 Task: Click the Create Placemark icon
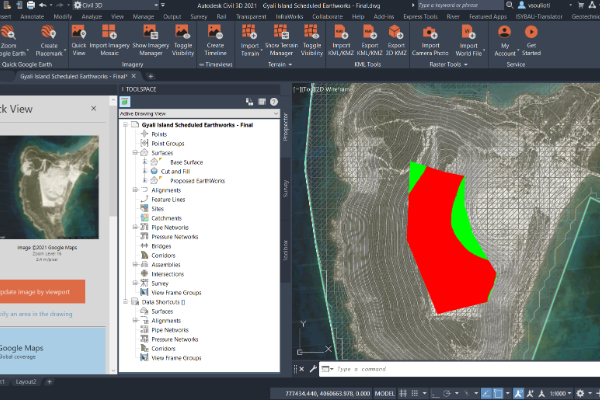(x=45, y=33)
